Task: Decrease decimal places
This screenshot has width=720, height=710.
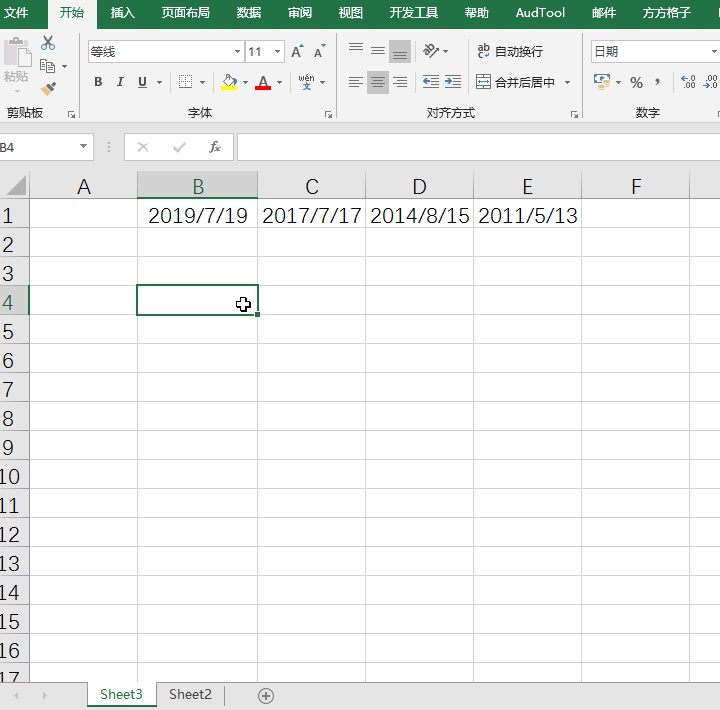Action: pos(710,82)
